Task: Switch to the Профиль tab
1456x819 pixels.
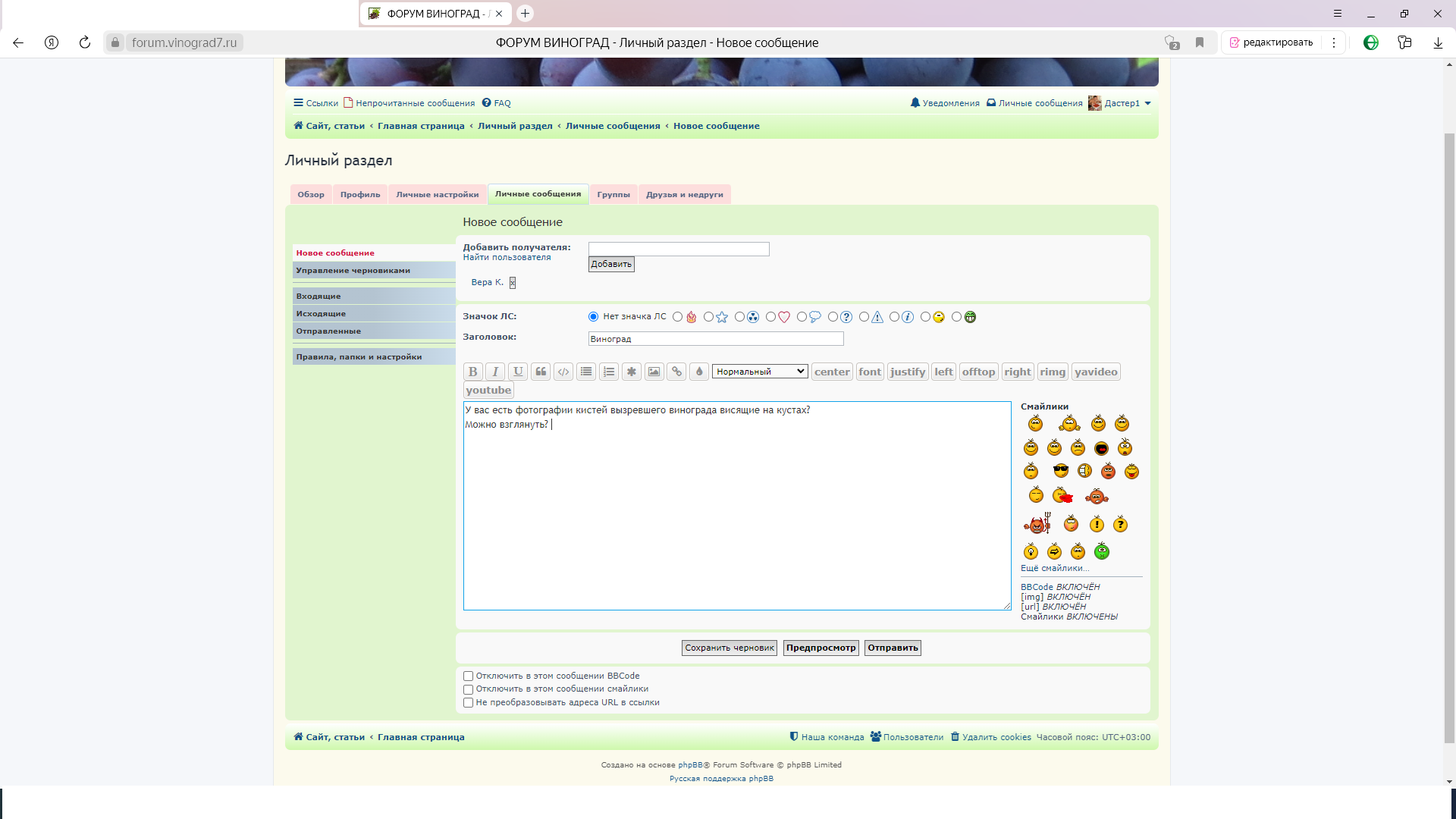Action: click(360, 195)
